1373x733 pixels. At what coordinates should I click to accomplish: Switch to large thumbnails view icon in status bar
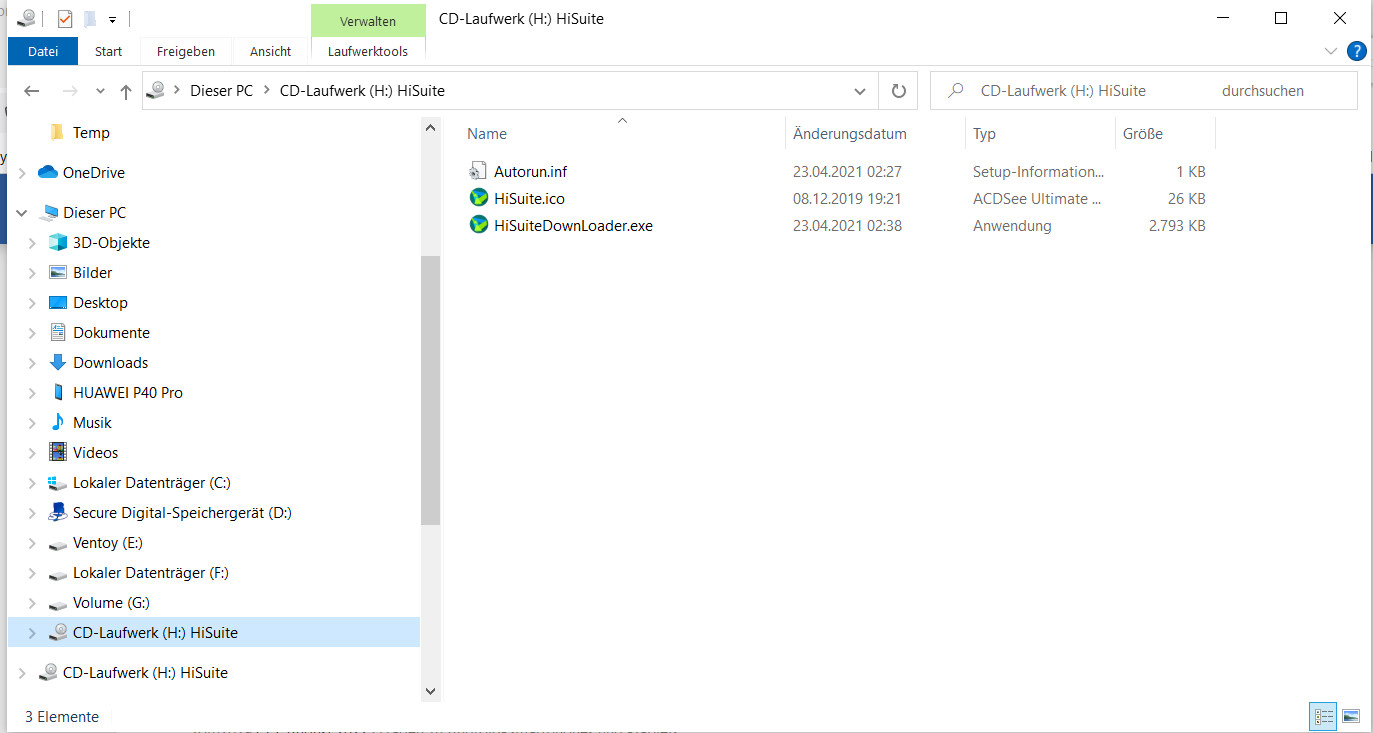(1351, 716)
